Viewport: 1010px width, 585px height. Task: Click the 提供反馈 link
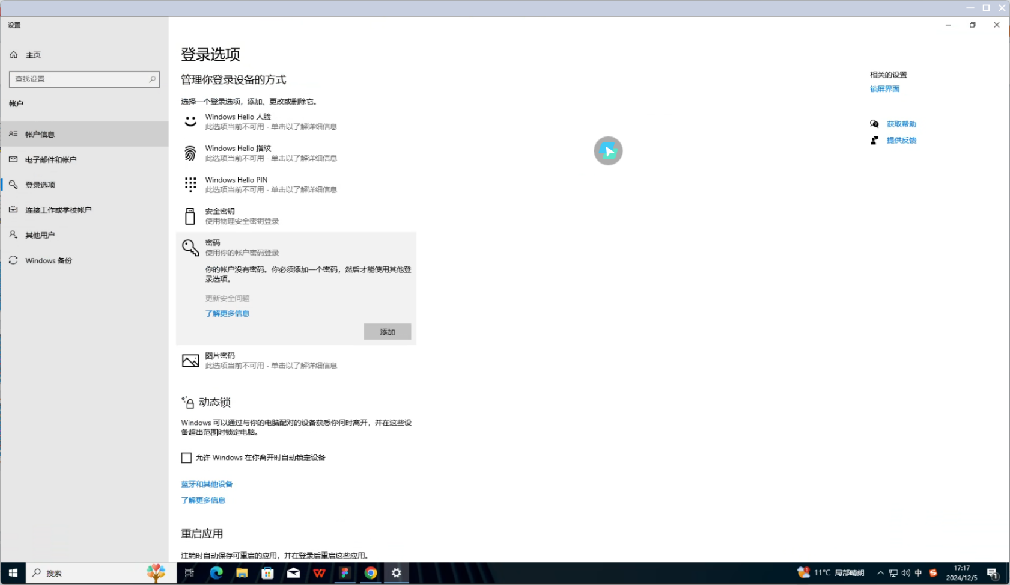point(901,140)
